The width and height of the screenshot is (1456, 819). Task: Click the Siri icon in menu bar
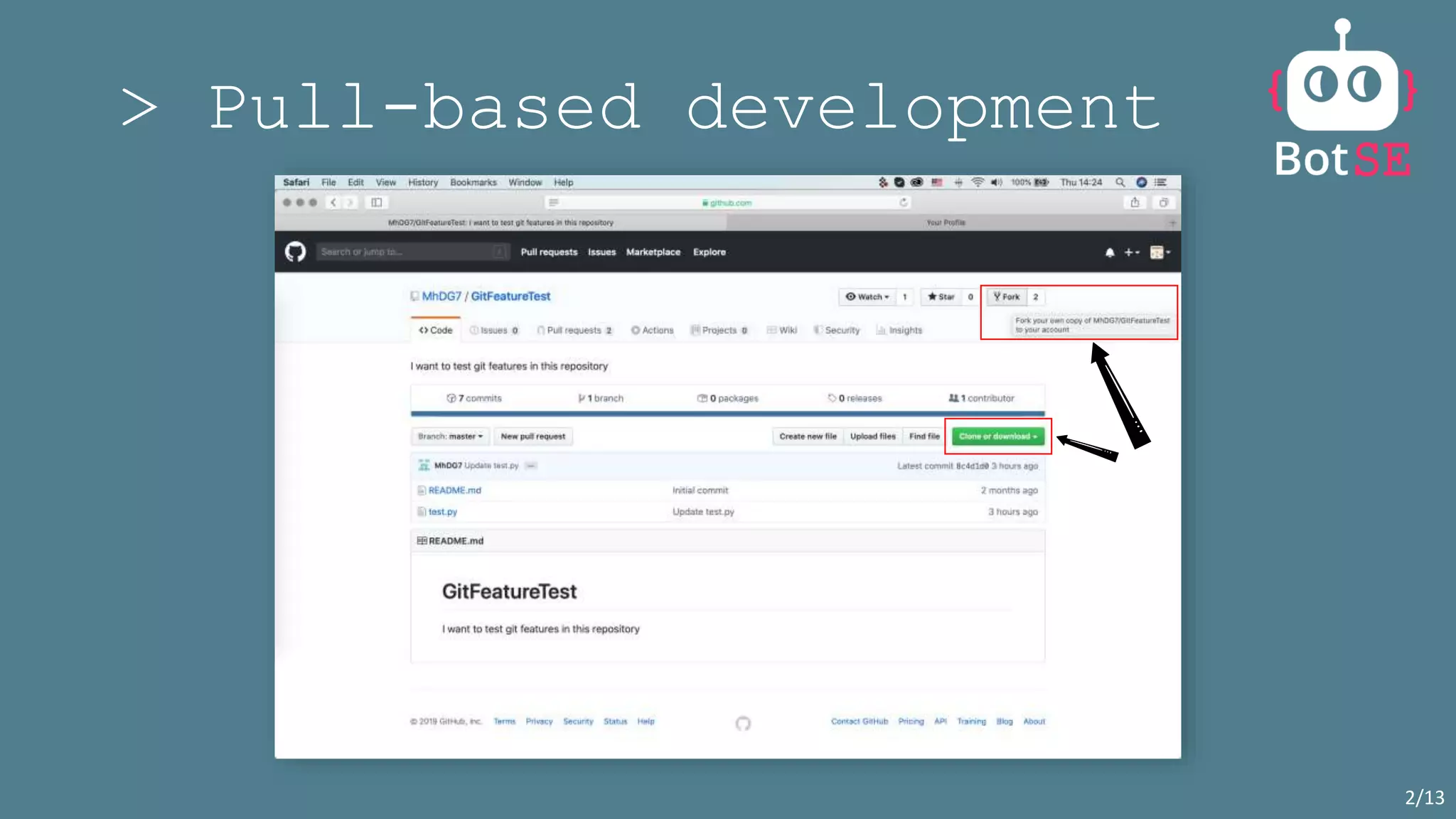click(1141, 182)
